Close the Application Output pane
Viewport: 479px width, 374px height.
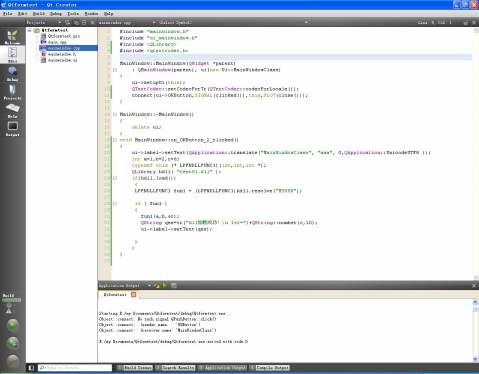(x=474, y=286)
